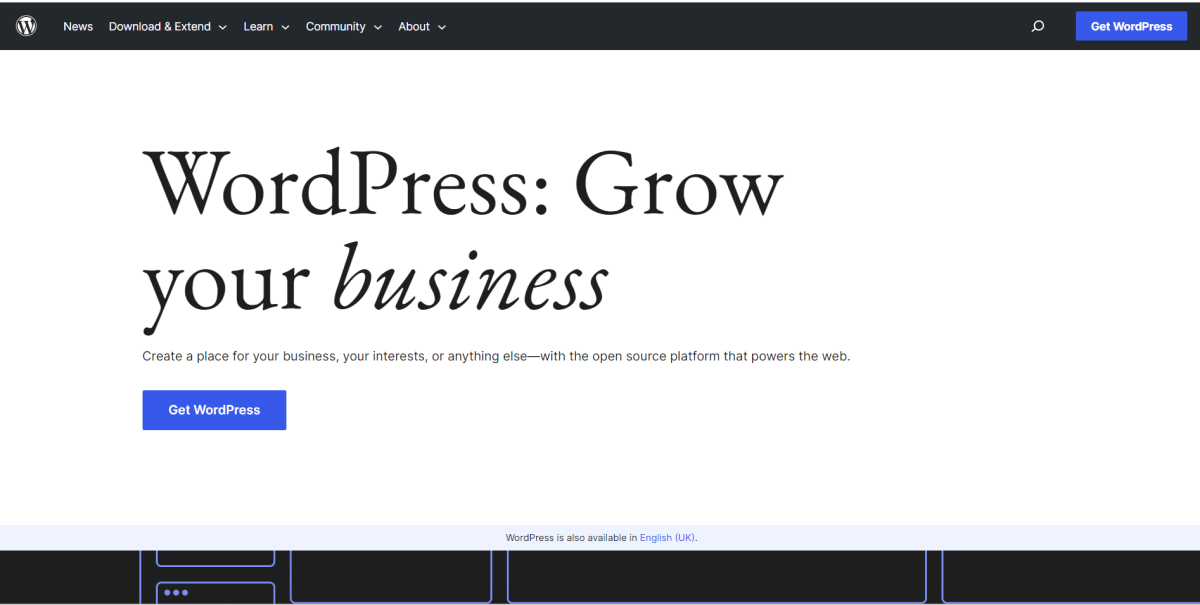Screen dimensions: 1200x605
Task: Expand the Community dropdown menu
Action: [344, 27]
